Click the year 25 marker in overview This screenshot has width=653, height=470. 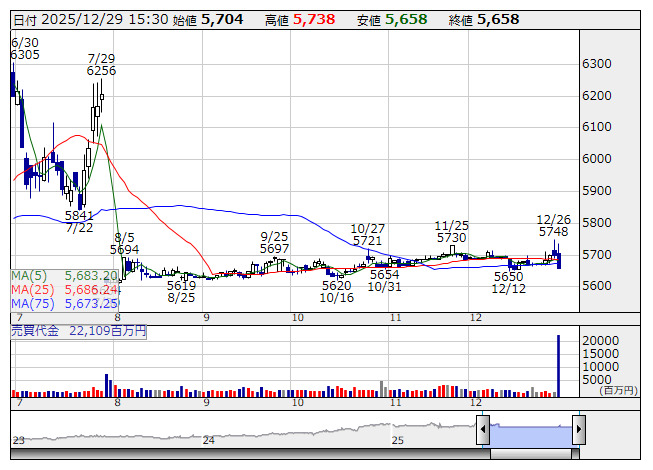pyautogui.click(x=397, y=440)
